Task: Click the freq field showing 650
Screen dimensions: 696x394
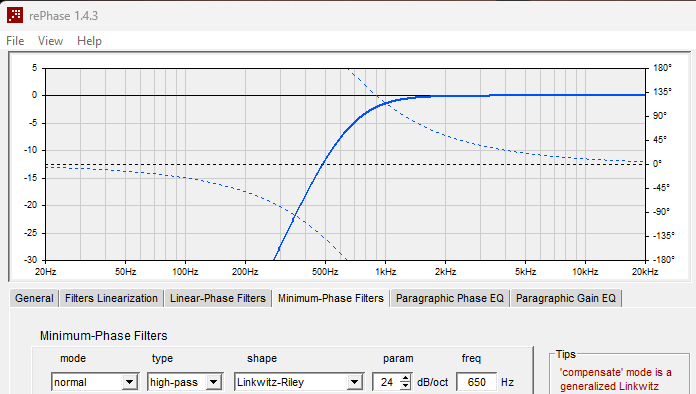Action: pos(476,382)
